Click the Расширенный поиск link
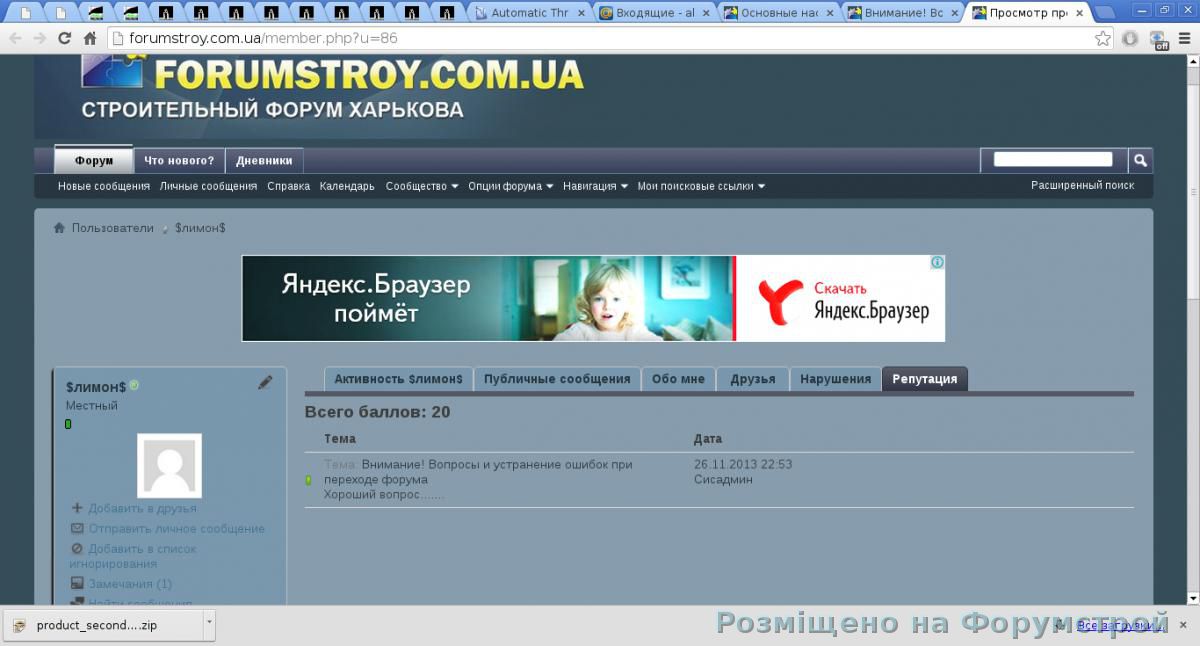Screen dimensions: 1200x646 point(1082,185)
